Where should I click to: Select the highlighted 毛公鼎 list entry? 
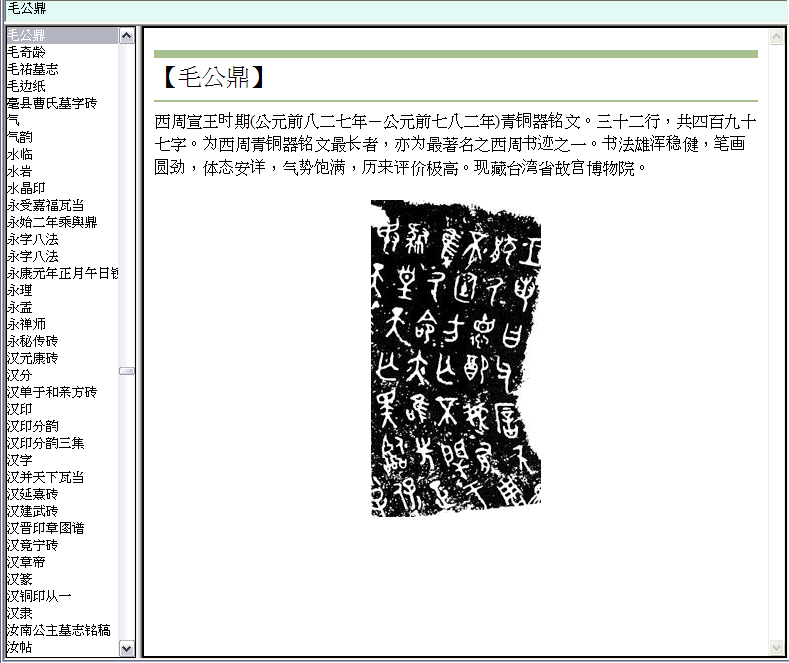tap(62, 35)
